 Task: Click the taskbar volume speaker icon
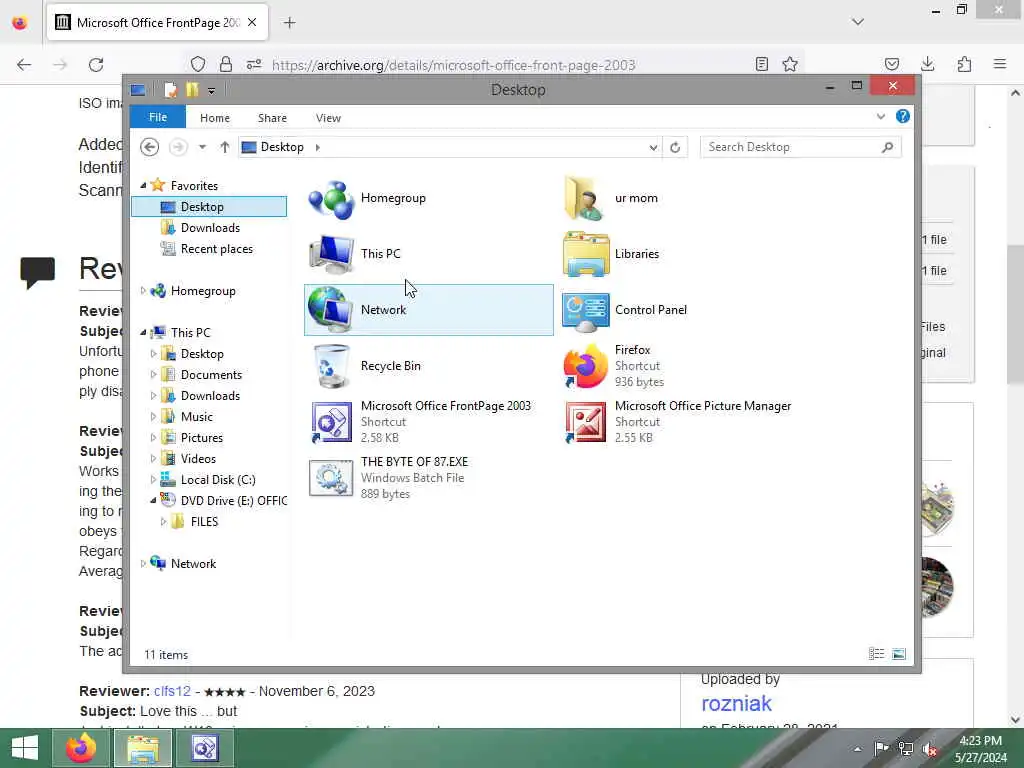pos(930,748)
